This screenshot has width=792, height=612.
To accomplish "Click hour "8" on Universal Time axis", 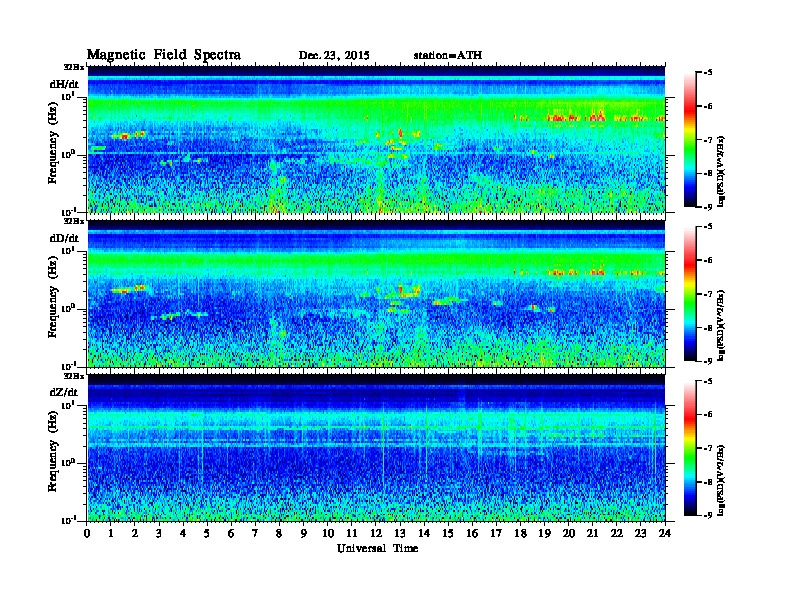I will click(279, 534).
